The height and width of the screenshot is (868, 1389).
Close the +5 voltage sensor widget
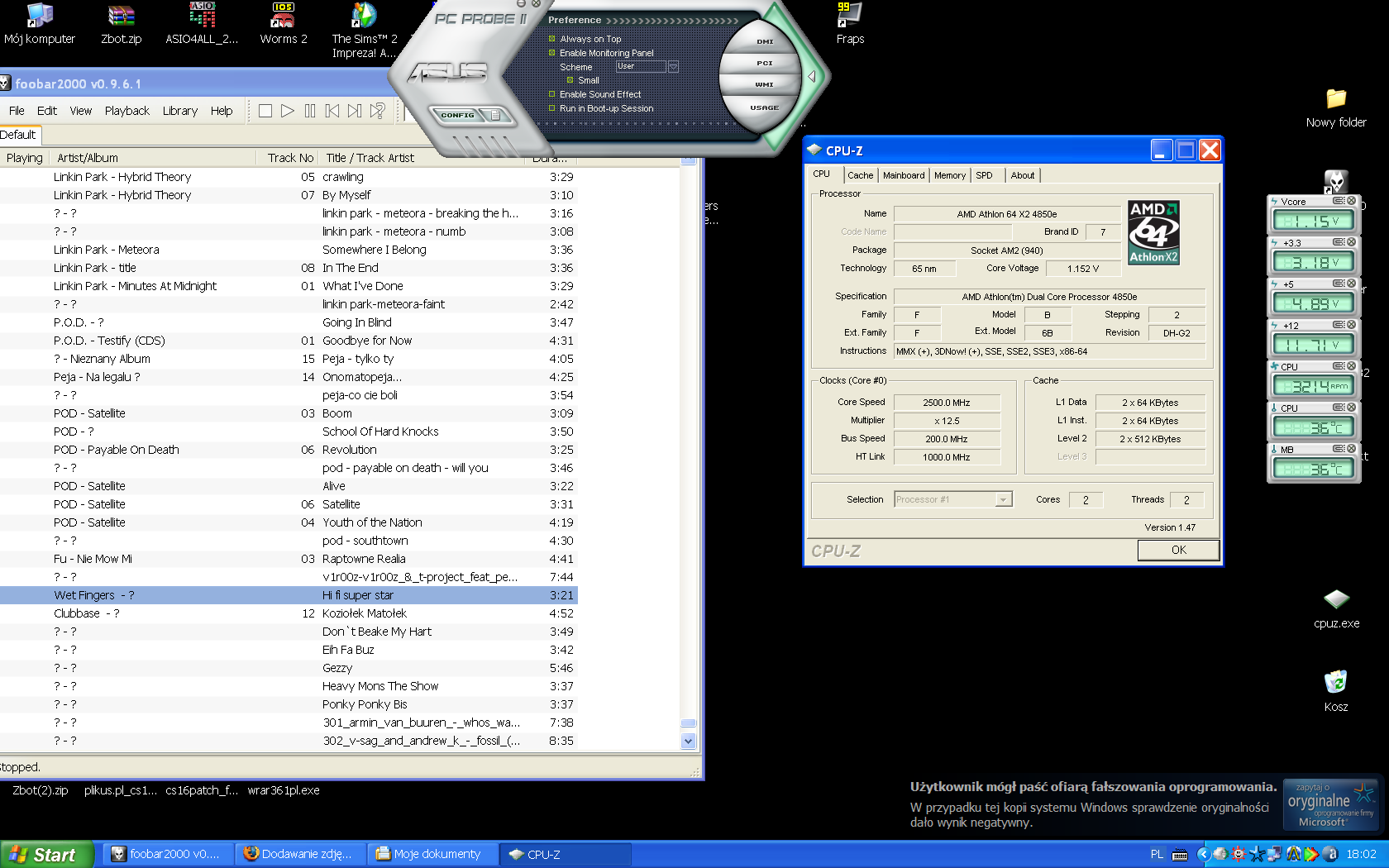(x=1351, y=284)
